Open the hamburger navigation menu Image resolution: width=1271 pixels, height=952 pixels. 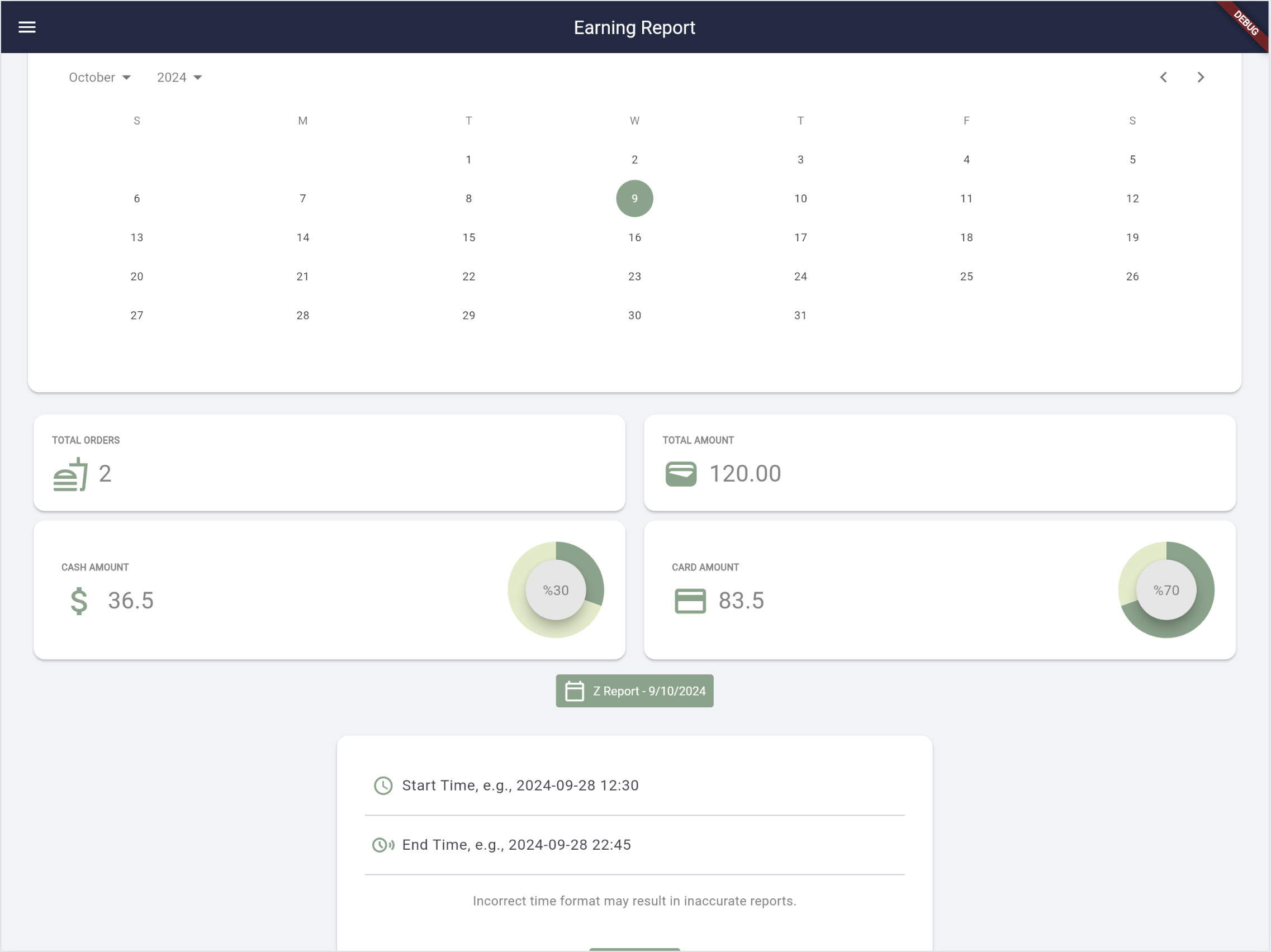point(27,27)
